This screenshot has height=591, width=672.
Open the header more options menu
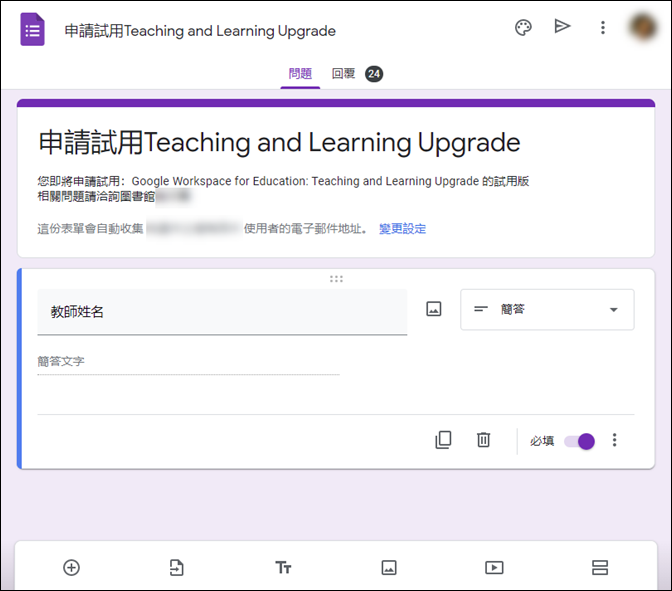point(603,28)
